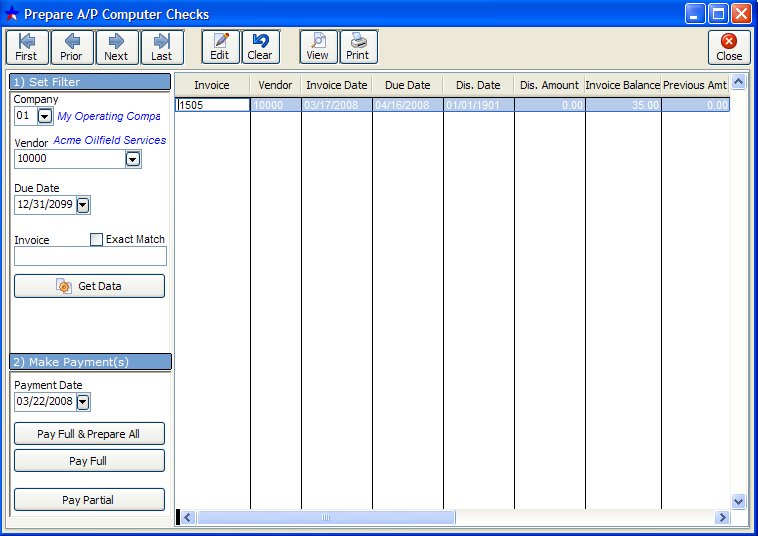Select the Invoice Balance column header
The width and height of the screenshot is (758, 536).
click(623, 85)
